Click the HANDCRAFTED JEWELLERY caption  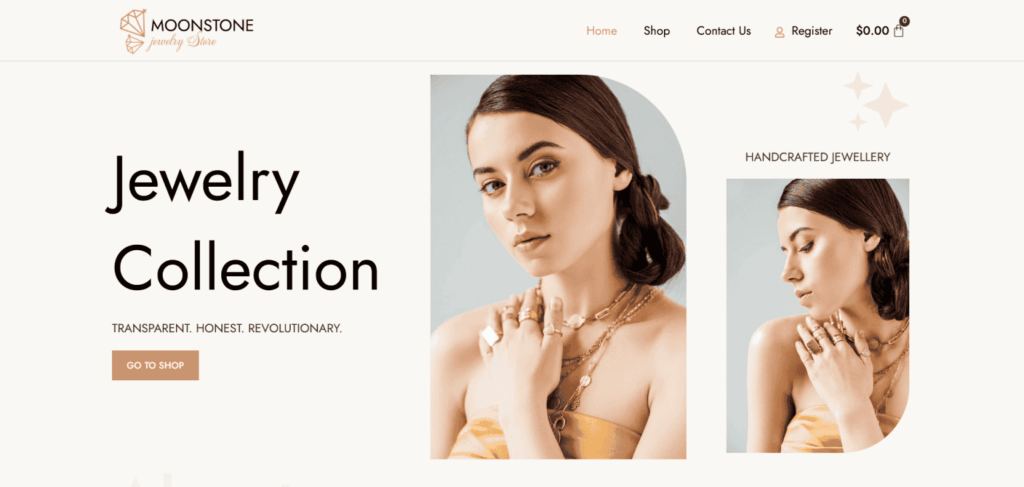tap(818, 157)
